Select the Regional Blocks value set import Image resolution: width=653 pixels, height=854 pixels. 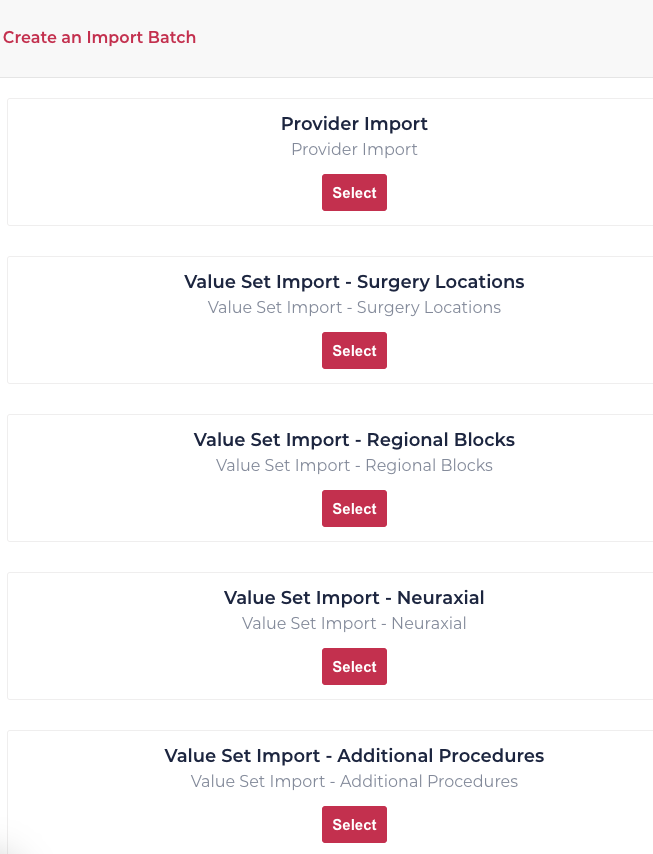[354, 508]
